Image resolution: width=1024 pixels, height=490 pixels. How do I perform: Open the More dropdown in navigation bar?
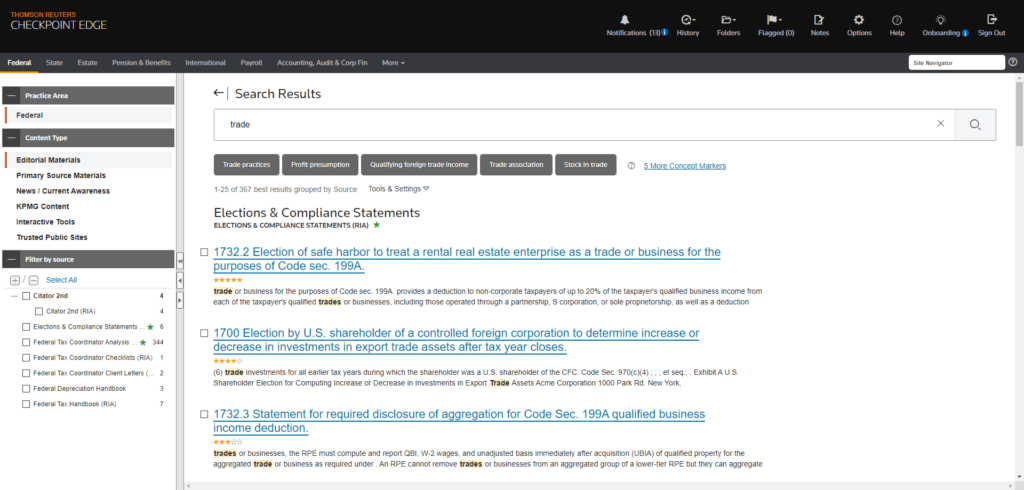393,63
